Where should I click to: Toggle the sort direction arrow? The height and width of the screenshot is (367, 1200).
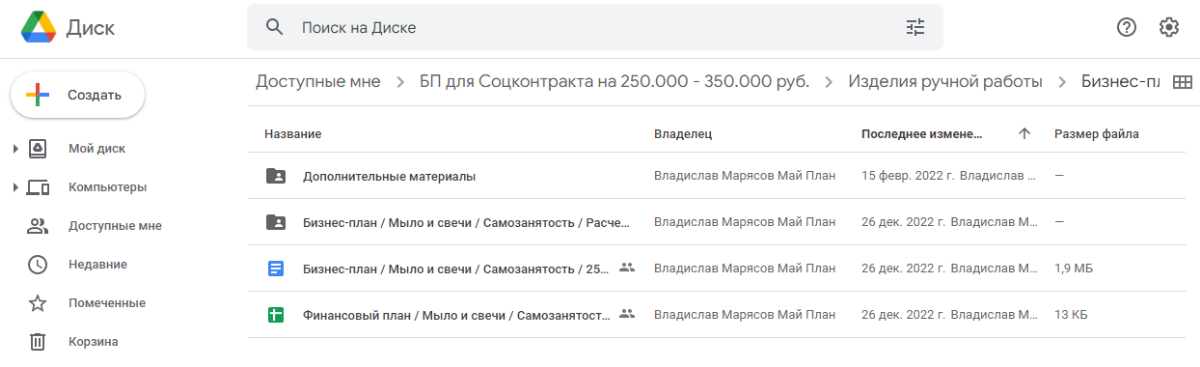[x=1024, y=133]
